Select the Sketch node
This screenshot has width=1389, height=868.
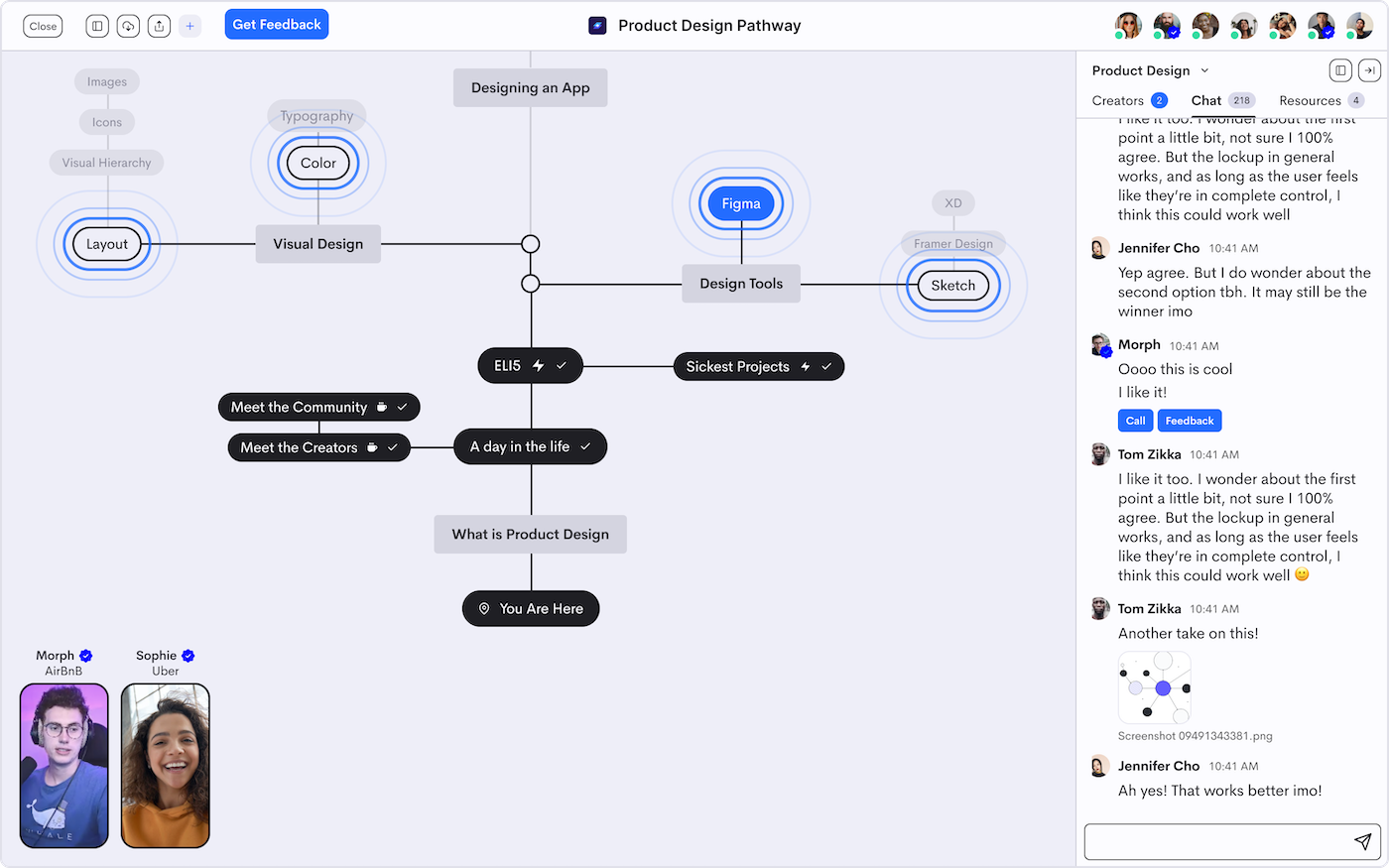point(953,286)
